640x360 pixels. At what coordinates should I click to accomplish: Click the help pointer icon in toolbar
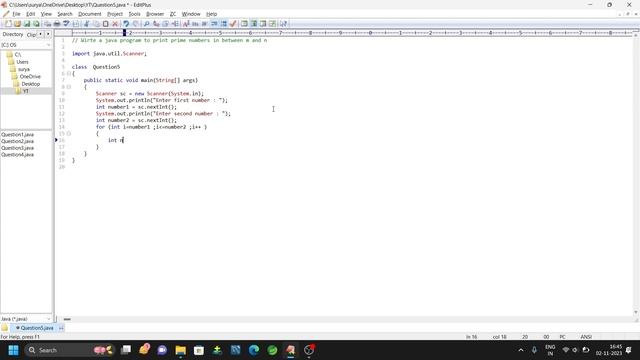tap(283, 24)
